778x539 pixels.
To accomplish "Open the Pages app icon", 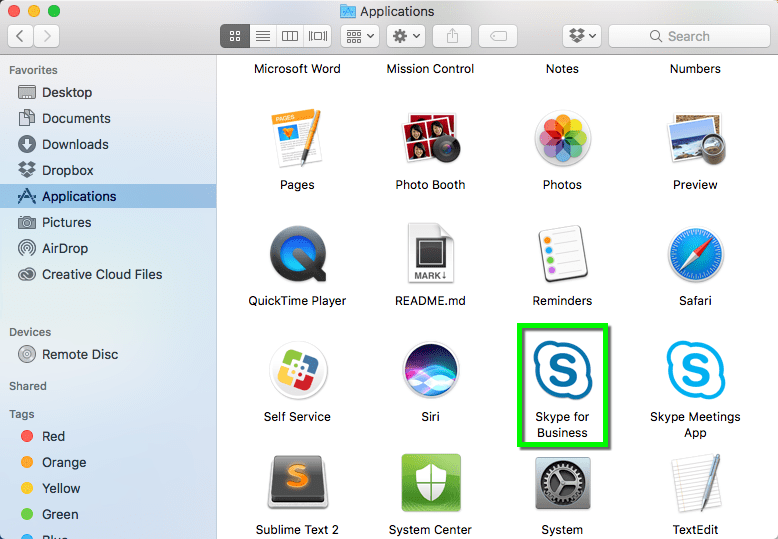I will tap(297, 137).
